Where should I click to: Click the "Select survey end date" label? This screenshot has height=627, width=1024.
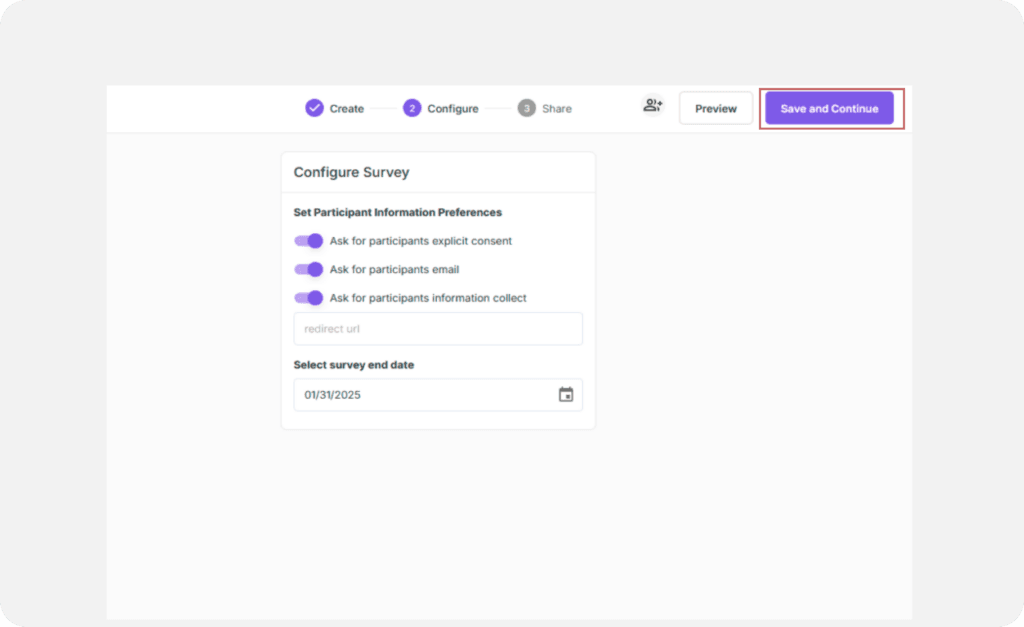tap(354, 365)
